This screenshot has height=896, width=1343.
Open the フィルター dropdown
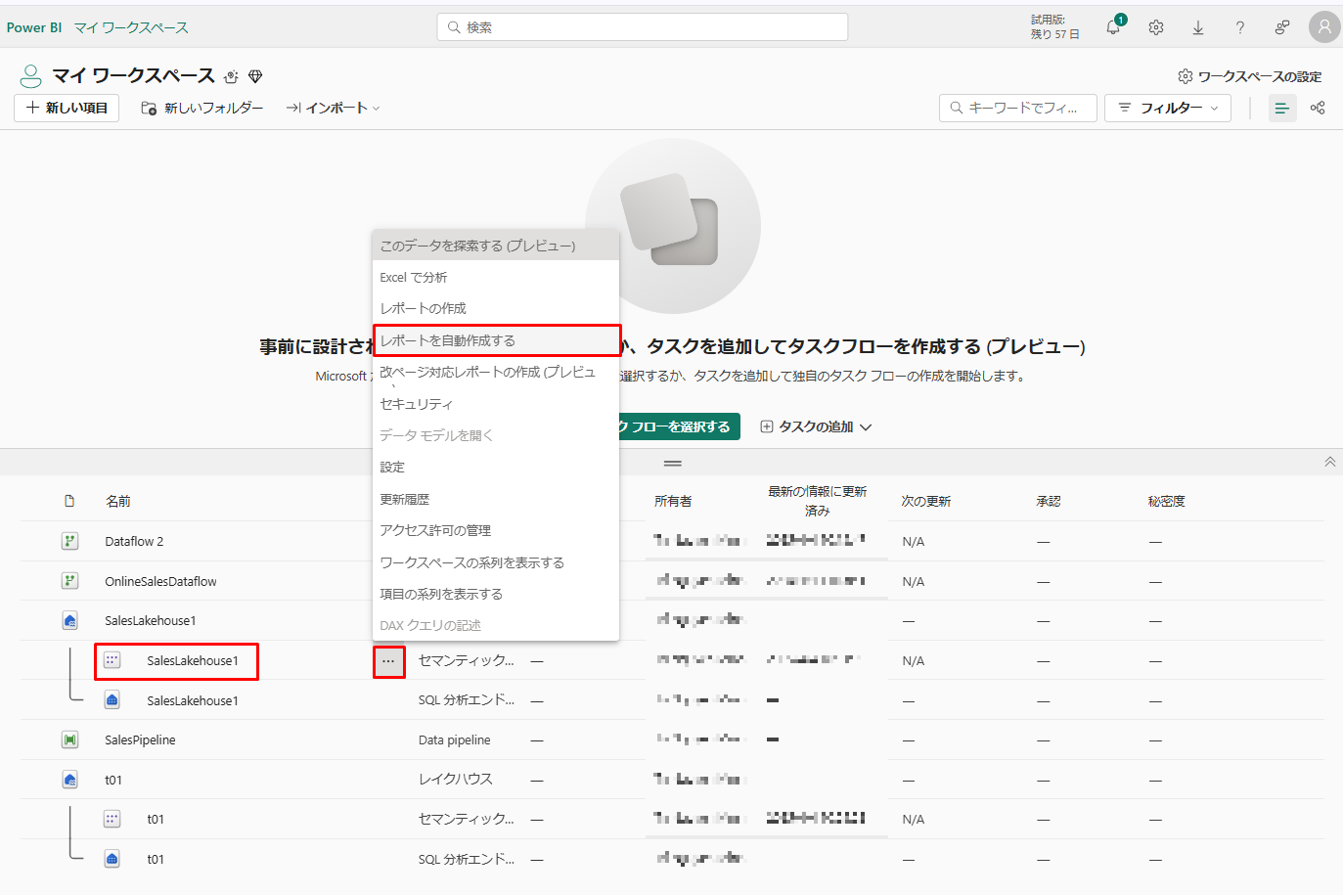[x=1169, y=108]
